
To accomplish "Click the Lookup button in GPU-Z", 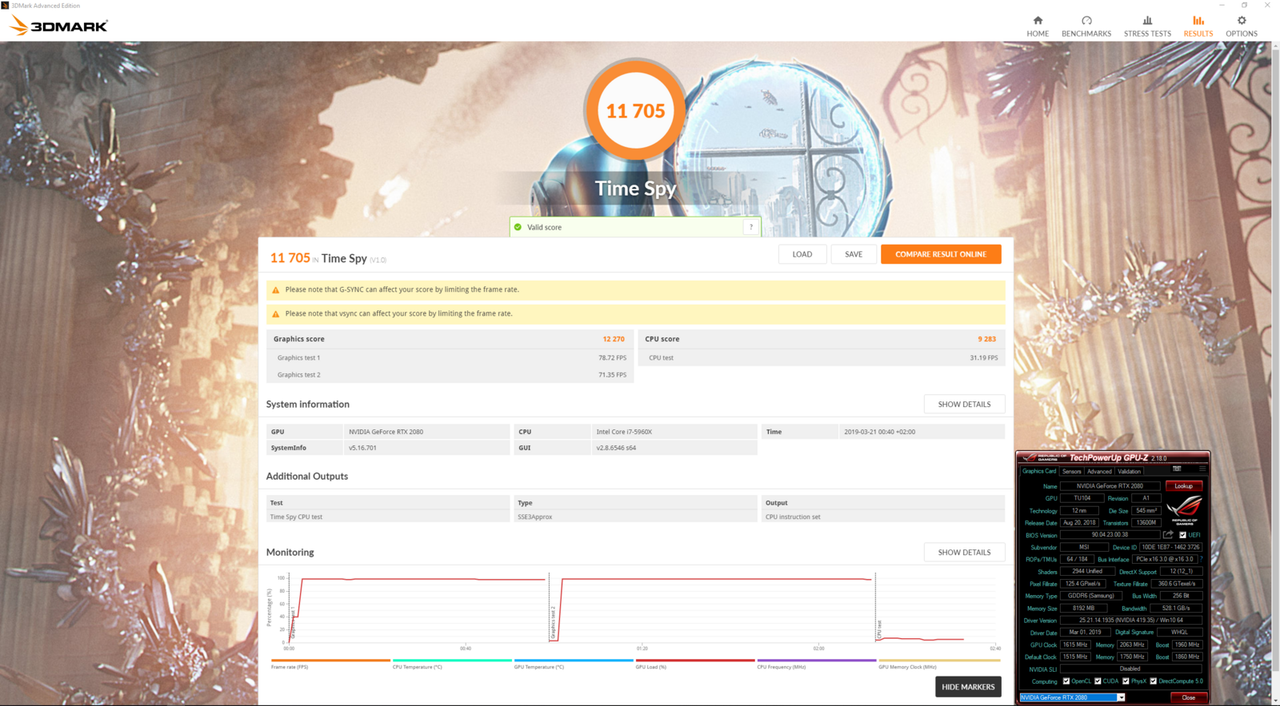I will (1184, 486).
